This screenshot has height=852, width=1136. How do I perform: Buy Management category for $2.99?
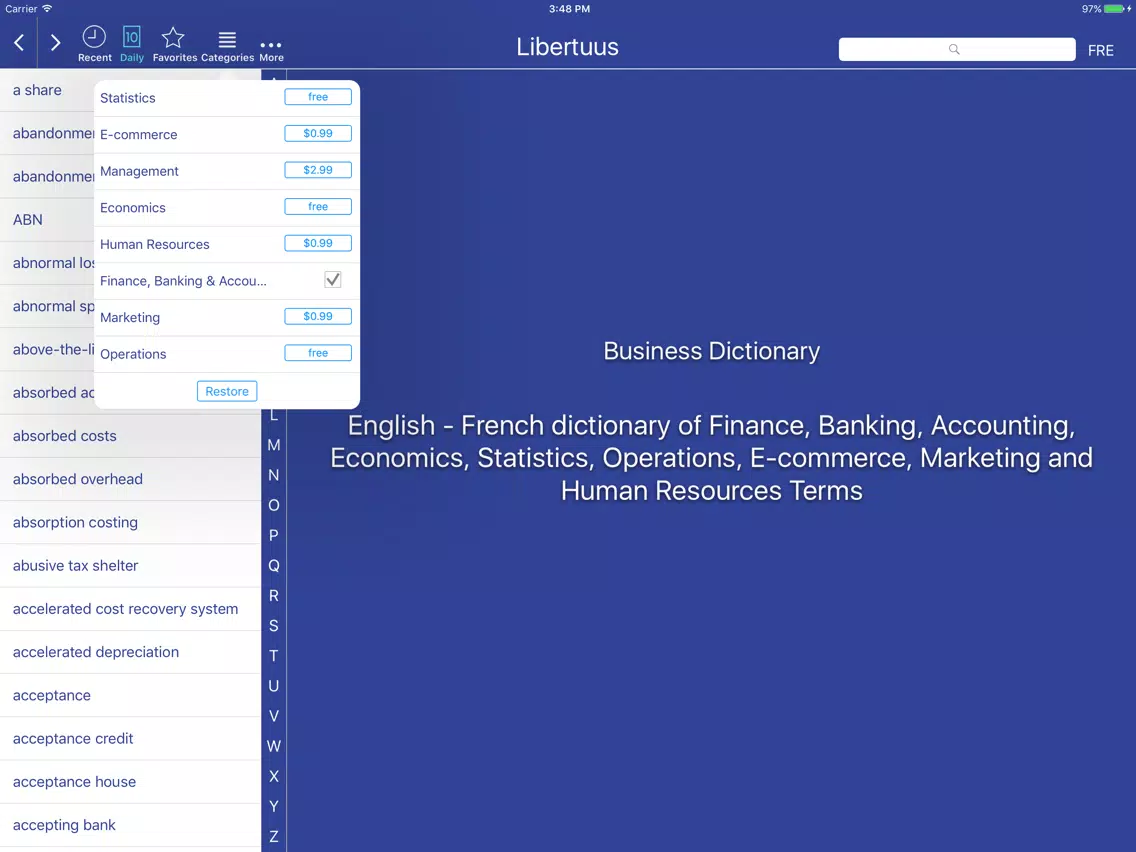pos(317,170)
